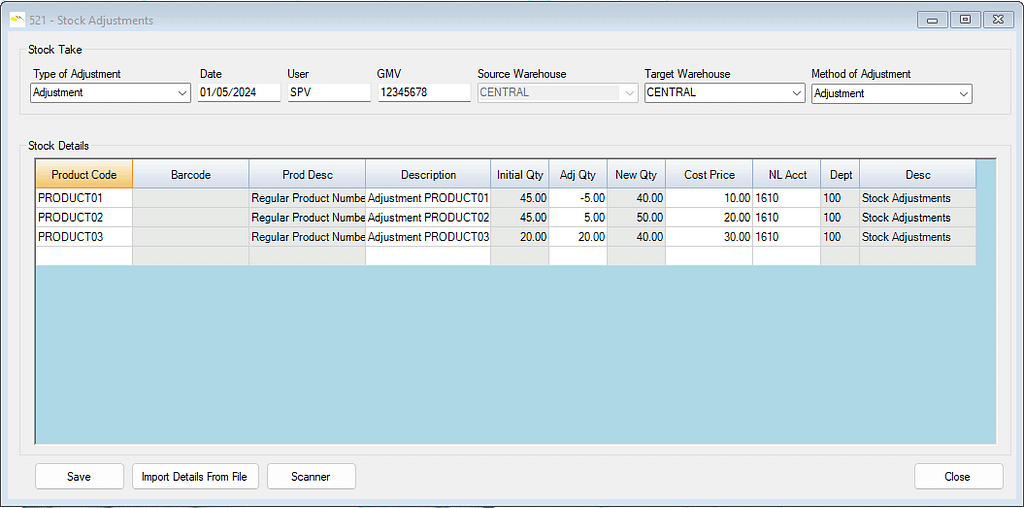Select the NL Acct cell for PRODUCT01
Image resolution: width=1024 pixels, height=508 pixels.
[786, 198]
